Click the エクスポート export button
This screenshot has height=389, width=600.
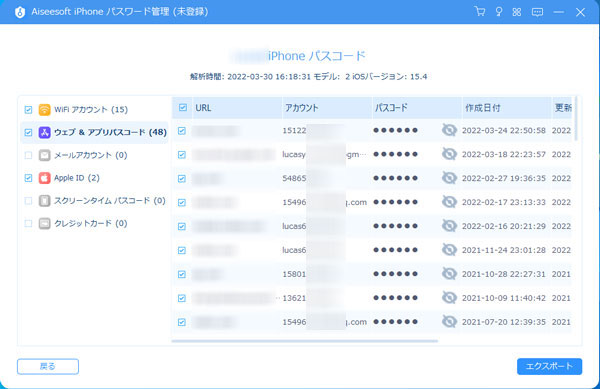(x=549, y=366)
